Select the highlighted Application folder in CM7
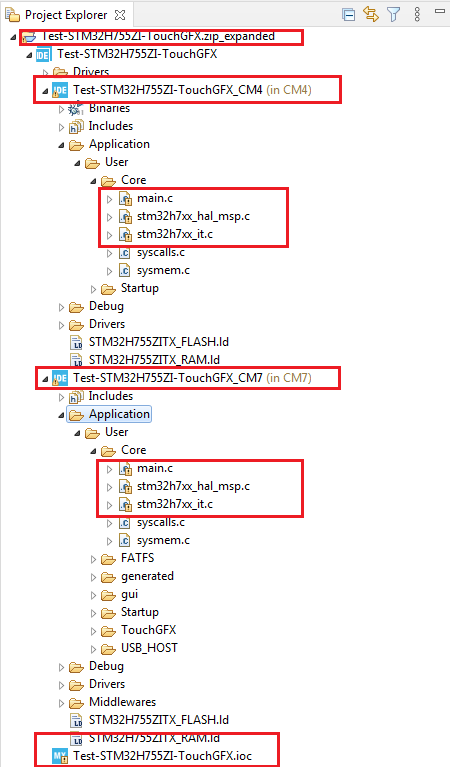Image resolution: width=450 pixels, height=767 pixels. (119, 414)
